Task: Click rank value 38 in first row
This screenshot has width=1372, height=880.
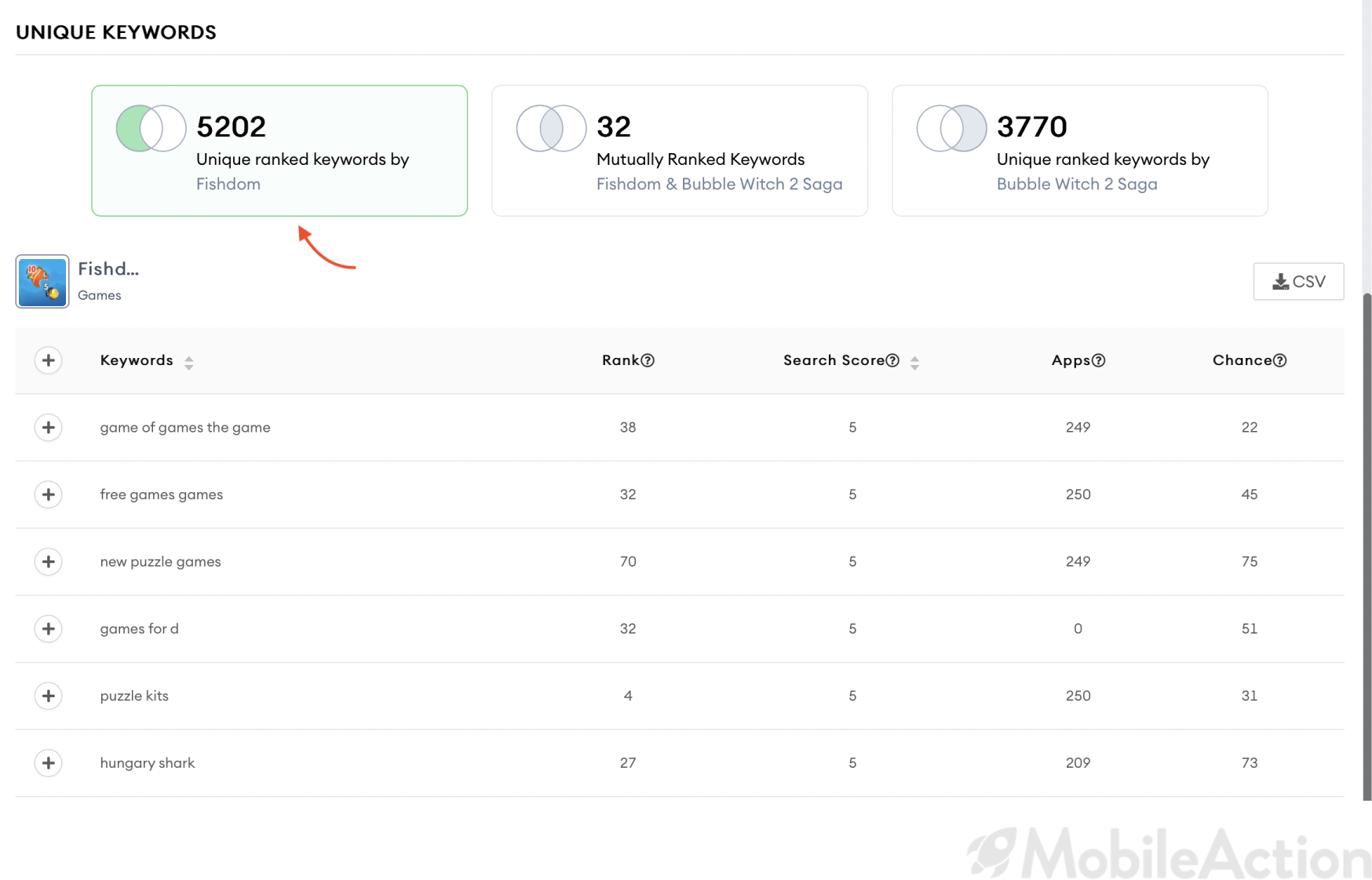Action: pos(628,427)
